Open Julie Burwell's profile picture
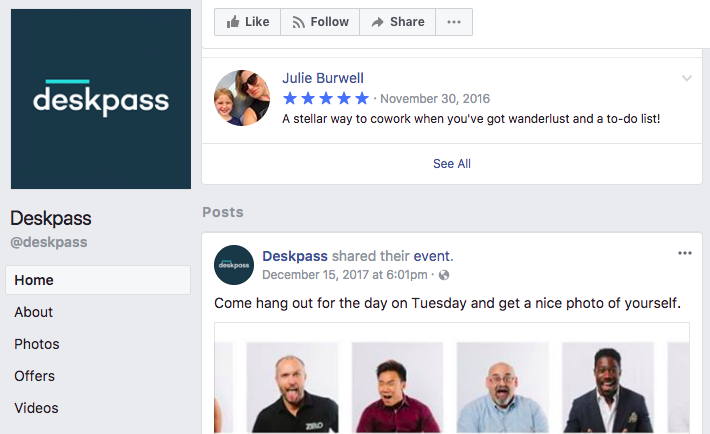This screenshot has height=434, width=710. 242,98
